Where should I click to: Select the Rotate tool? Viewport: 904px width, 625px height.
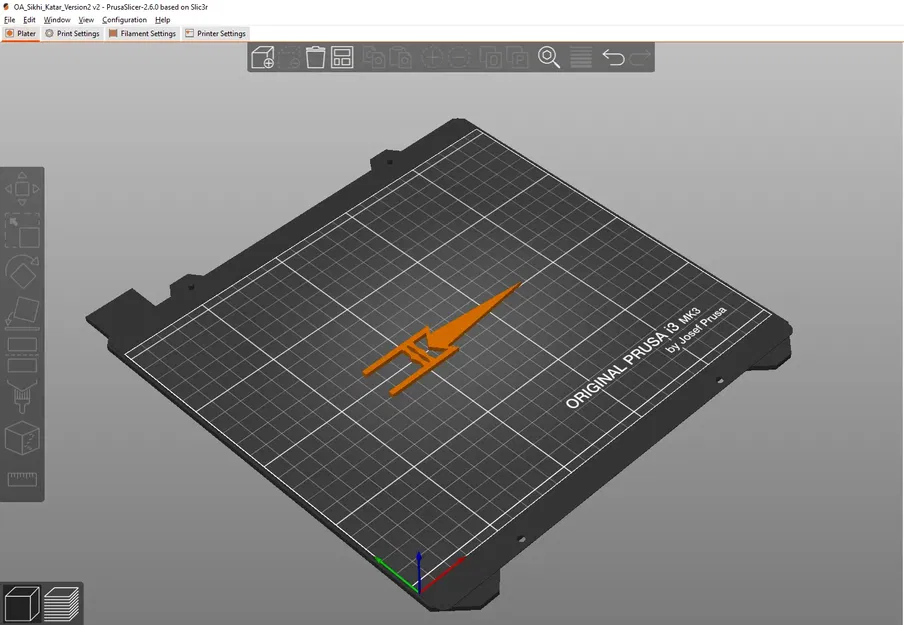point(22,272)
